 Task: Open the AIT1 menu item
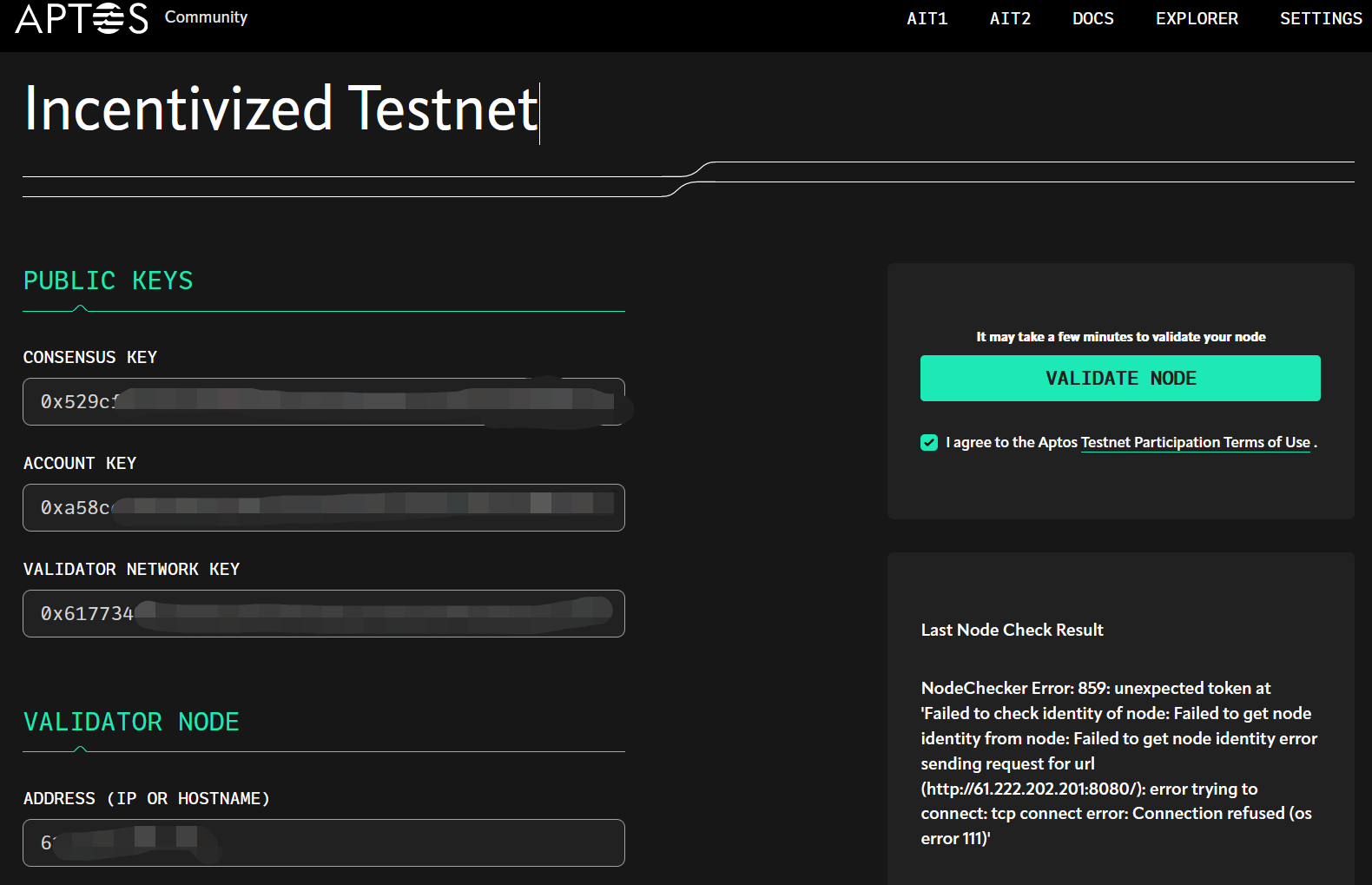click(927, 18)
